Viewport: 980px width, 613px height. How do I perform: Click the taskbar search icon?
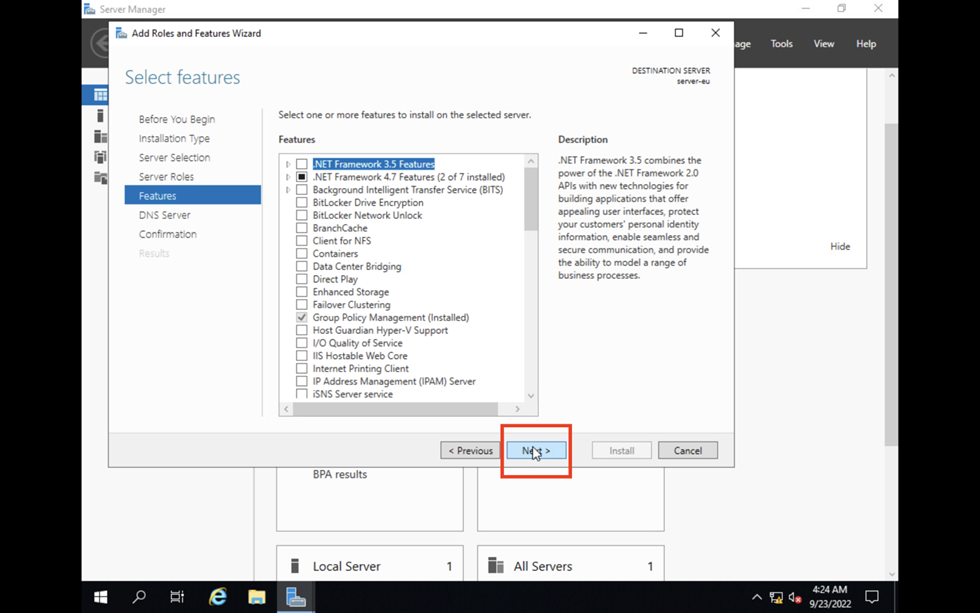(139, 597)
